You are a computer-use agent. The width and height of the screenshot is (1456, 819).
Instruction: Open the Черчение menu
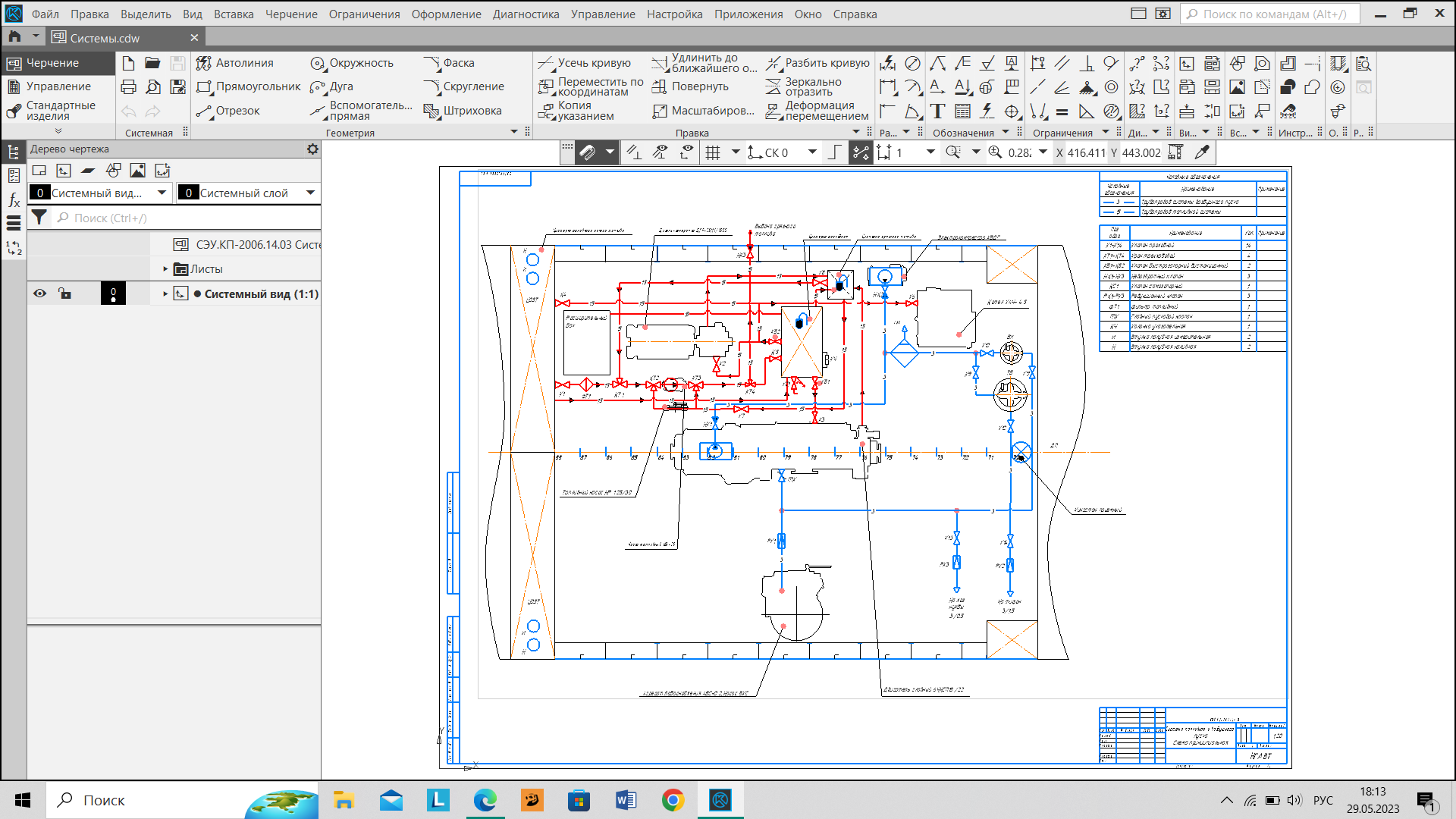point(291,14)
